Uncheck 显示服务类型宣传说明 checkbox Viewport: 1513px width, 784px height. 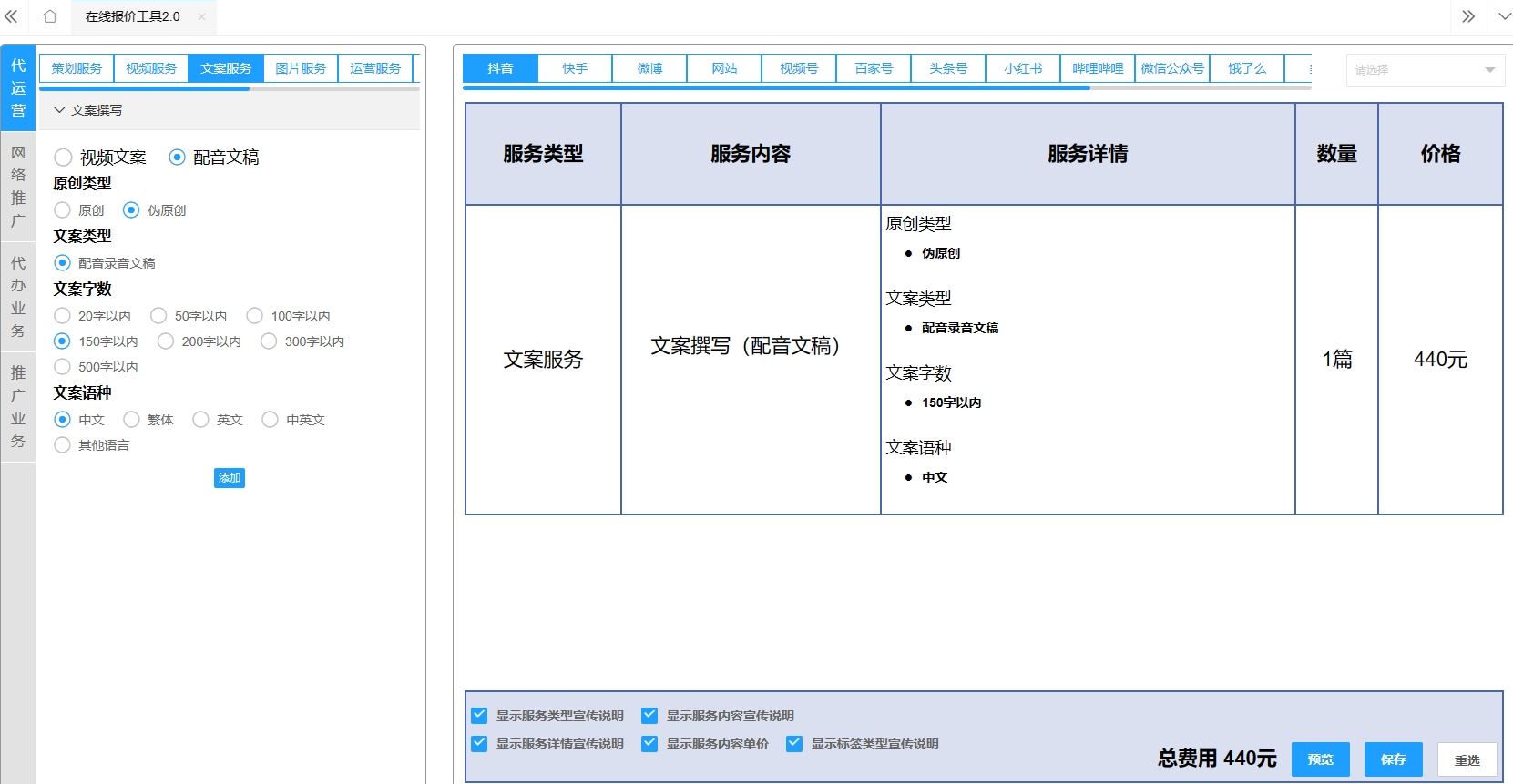479,716
